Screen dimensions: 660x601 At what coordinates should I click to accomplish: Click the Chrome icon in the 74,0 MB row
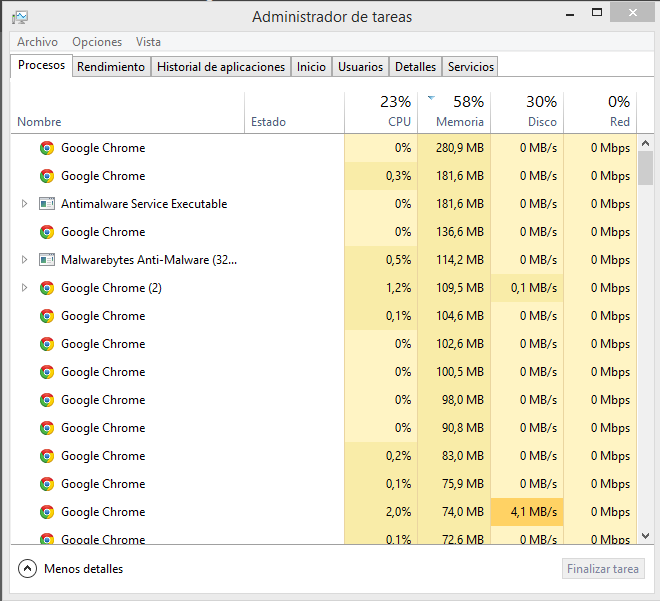coord(47,512)
